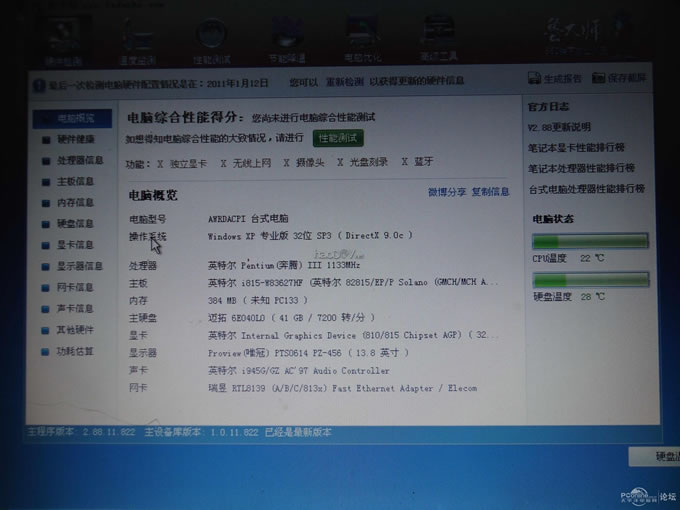Select 硬件健康 in the sidebar
The height and width of the screenshot is (510, 680).
[x=69, y=139]
